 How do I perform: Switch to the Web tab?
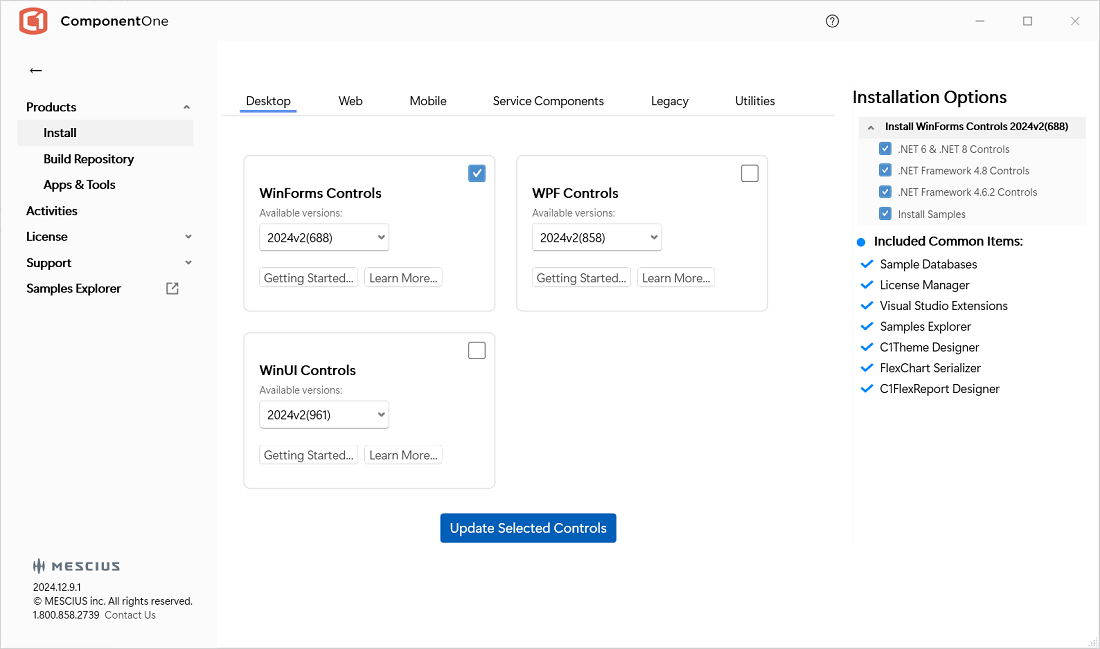(x=350, y=101)
